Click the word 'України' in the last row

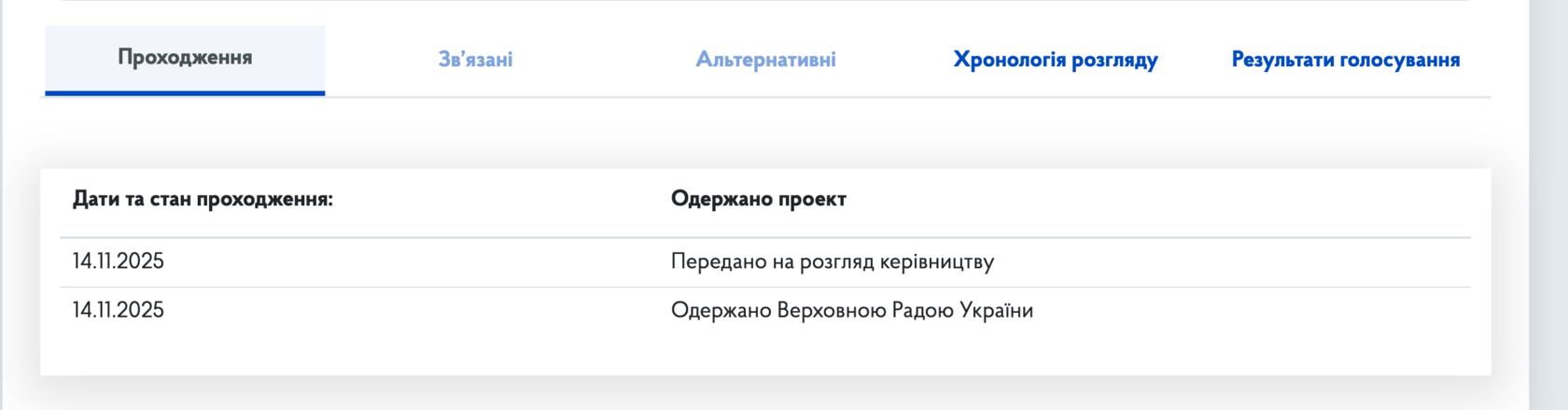point(1001,310)
